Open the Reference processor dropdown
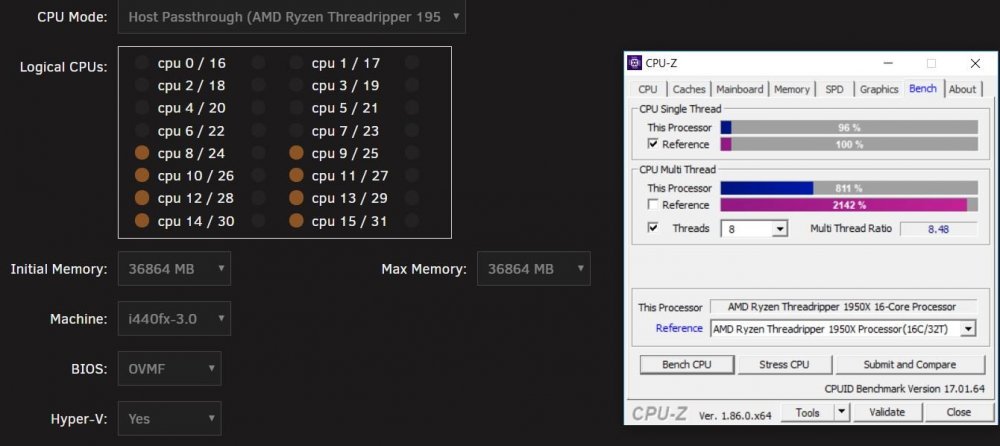The height and width of the screenshot is (446, 1000). tap(842, 329)
